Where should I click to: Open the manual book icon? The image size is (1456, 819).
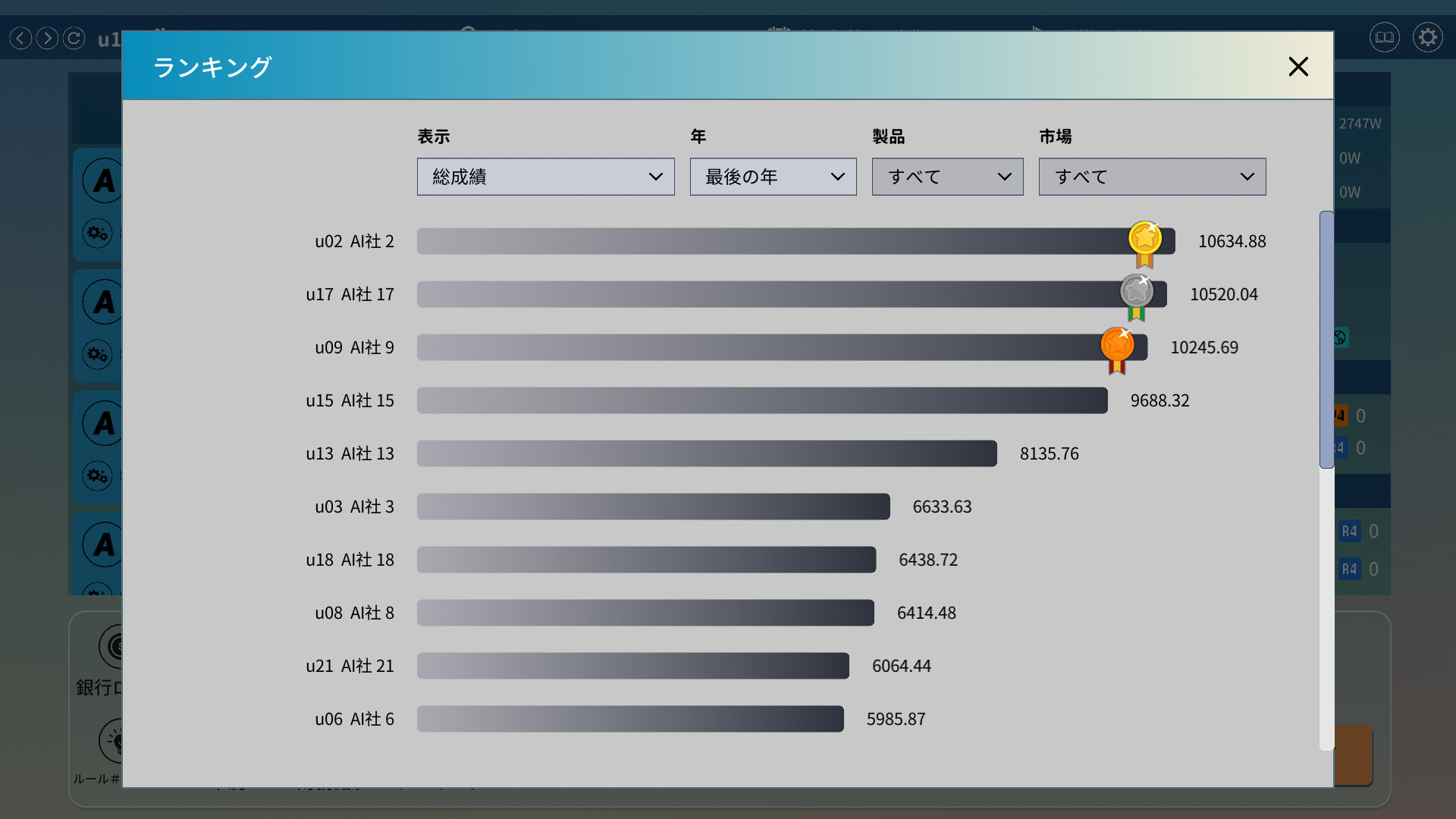tap(1384, 37)
